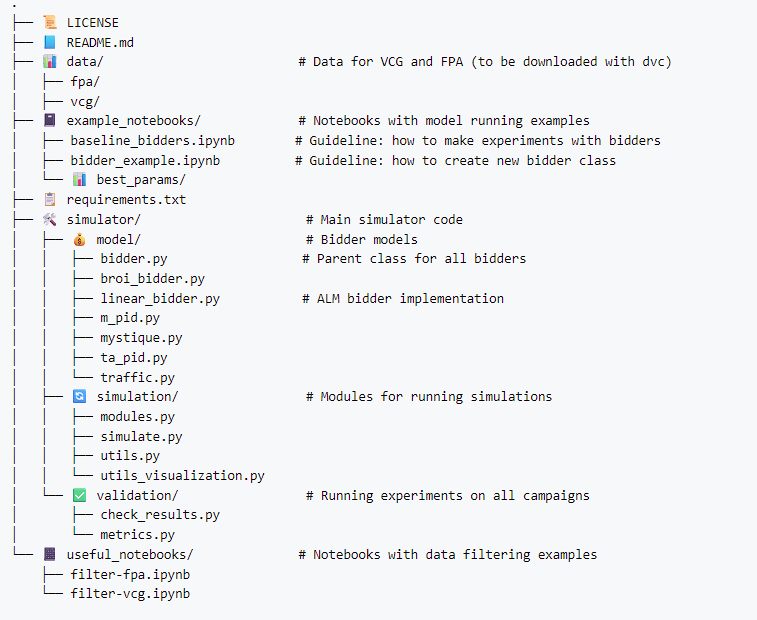Click the clipboard icon beside requirements.txt
Viewport: 757px width, 620px height.
coord(49,200)
